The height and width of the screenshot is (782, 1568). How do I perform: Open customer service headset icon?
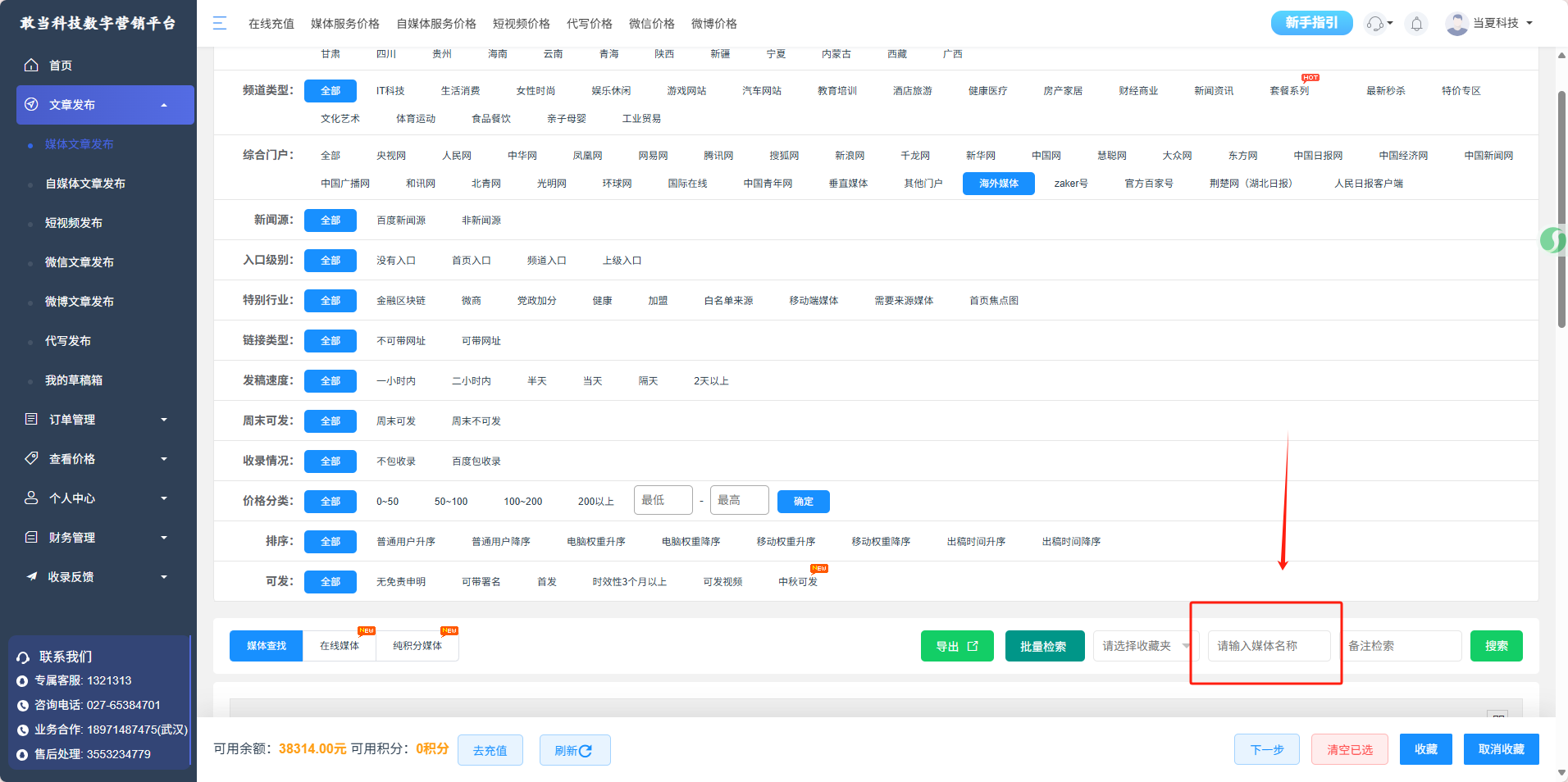click(x=1374, y=24)
